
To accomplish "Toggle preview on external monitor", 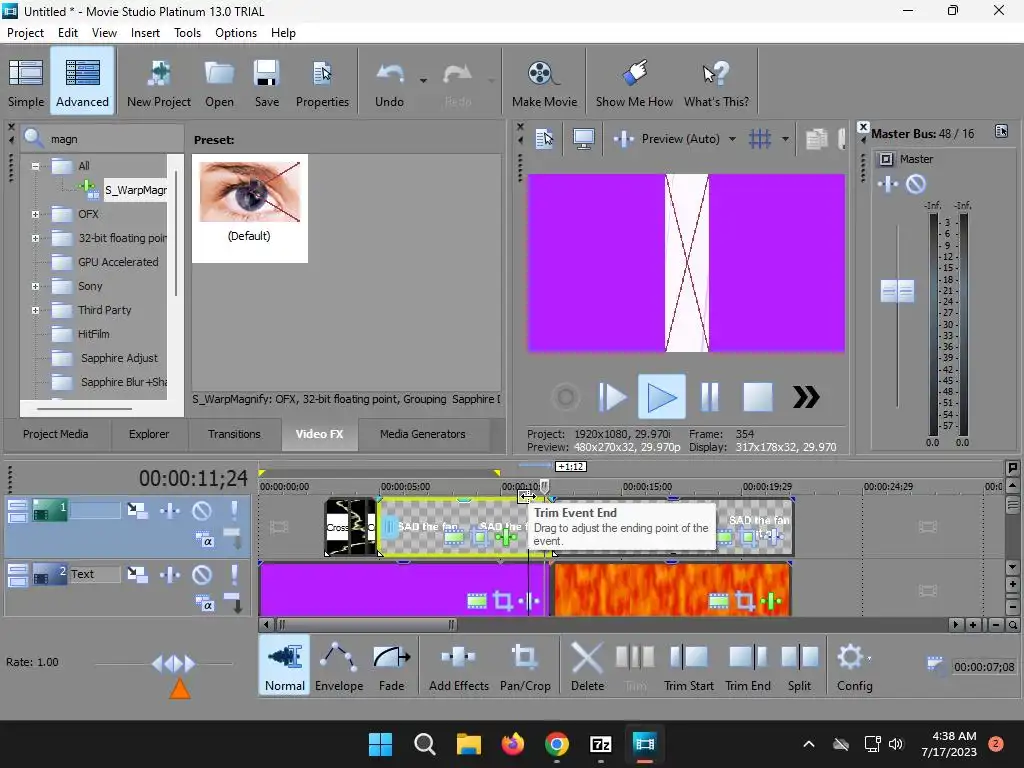I will (583, 138).
